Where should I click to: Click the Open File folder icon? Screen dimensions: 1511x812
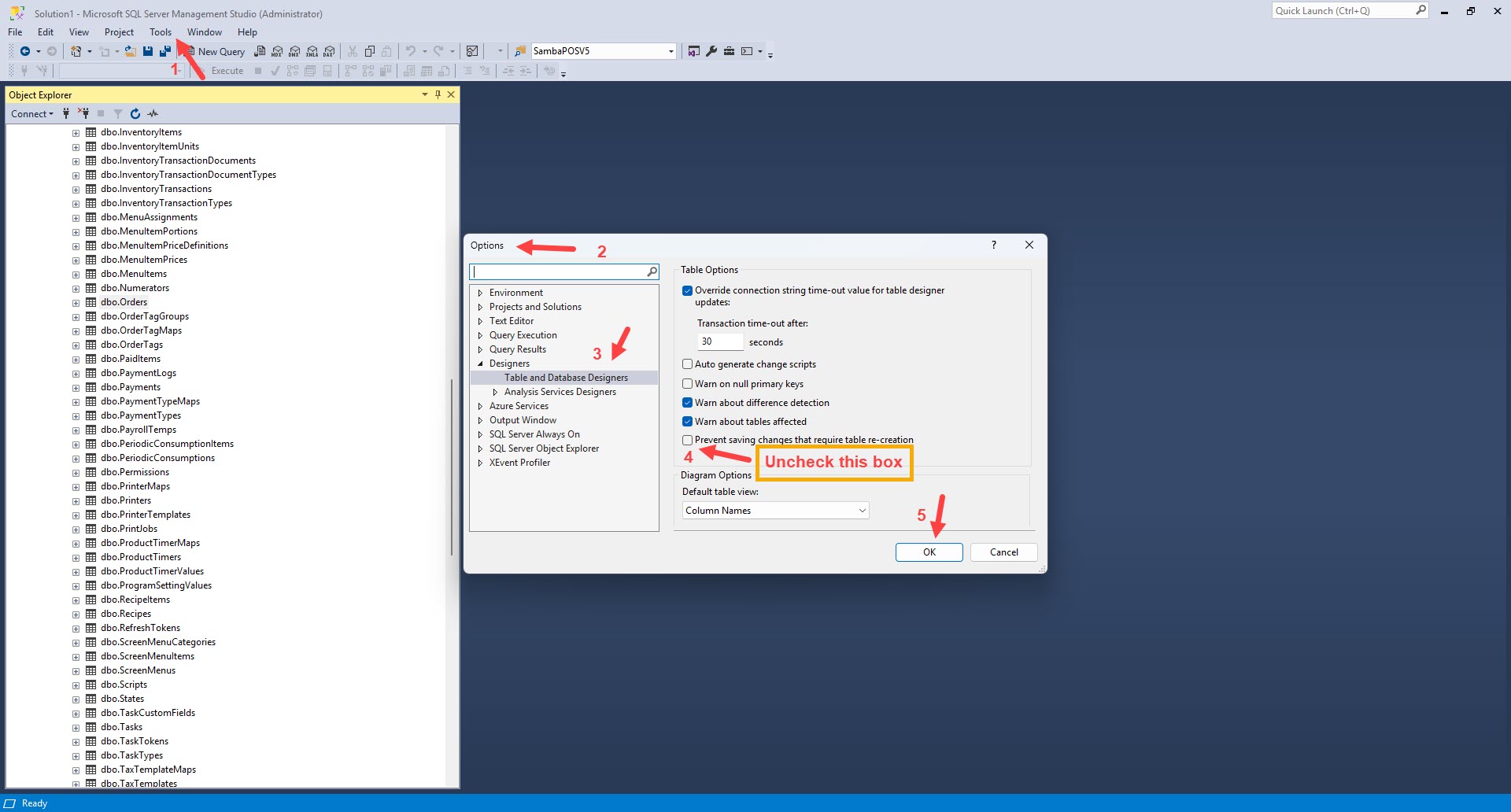(131, 51)
